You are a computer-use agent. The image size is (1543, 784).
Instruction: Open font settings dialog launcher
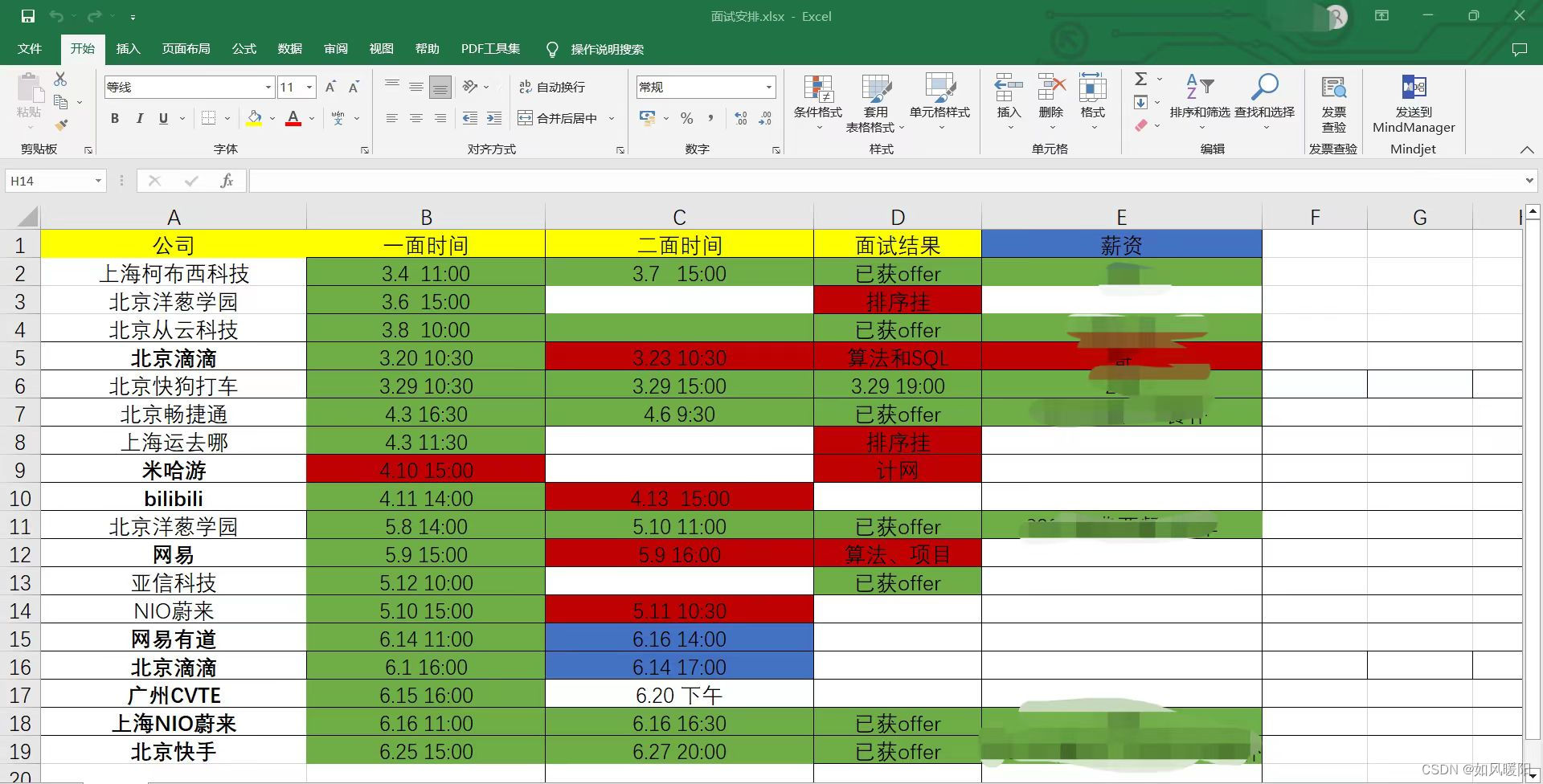[x=365, y=150]
